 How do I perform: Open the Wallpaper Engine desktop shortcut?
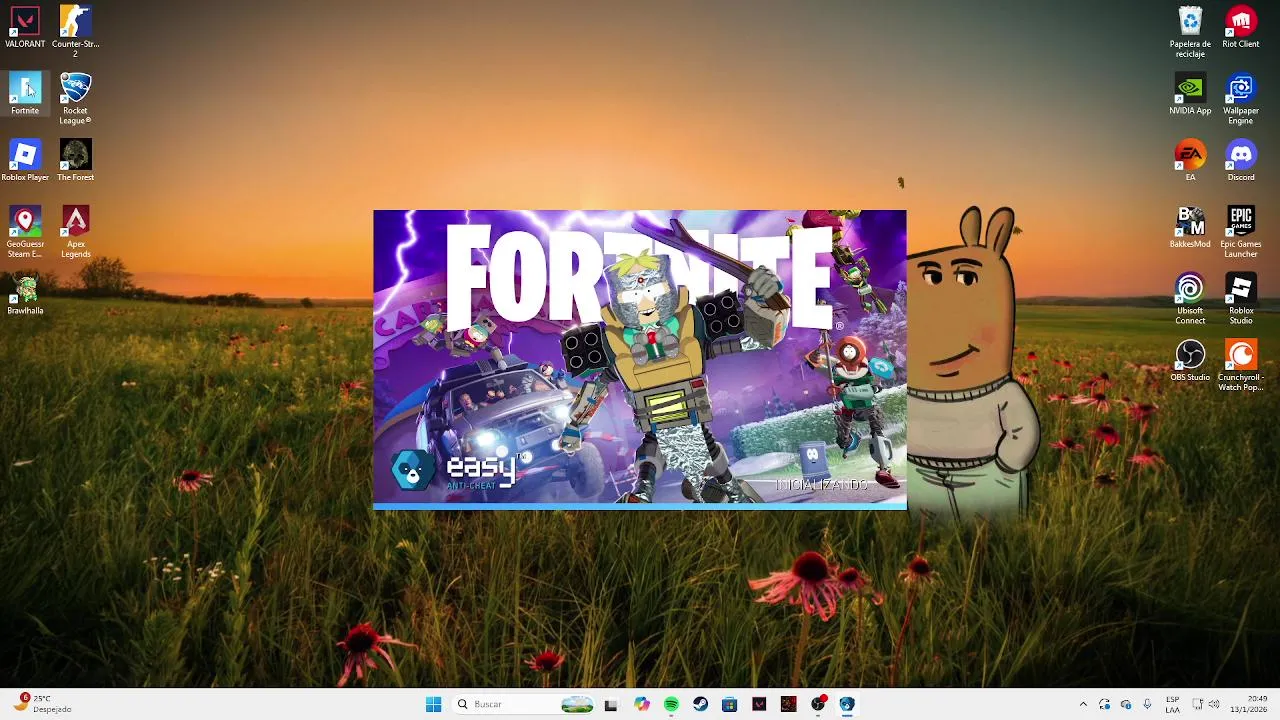(x=1240, y=98)
